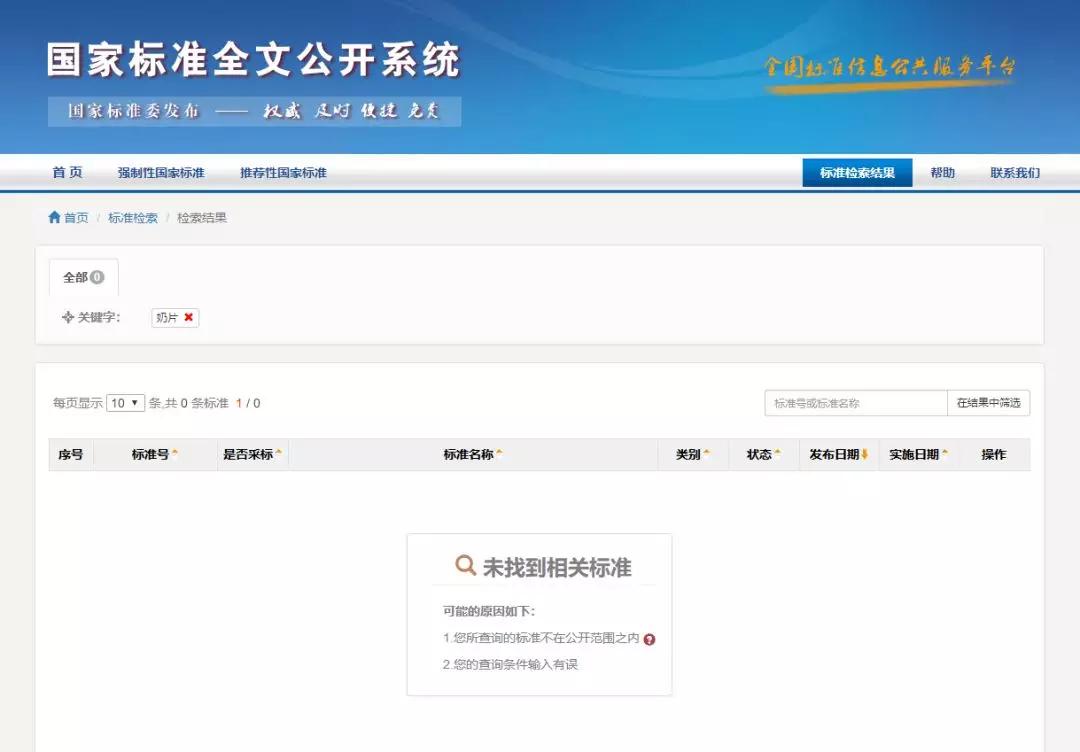Remove the 奶片 keyword via red × icon

coord(190,317)
